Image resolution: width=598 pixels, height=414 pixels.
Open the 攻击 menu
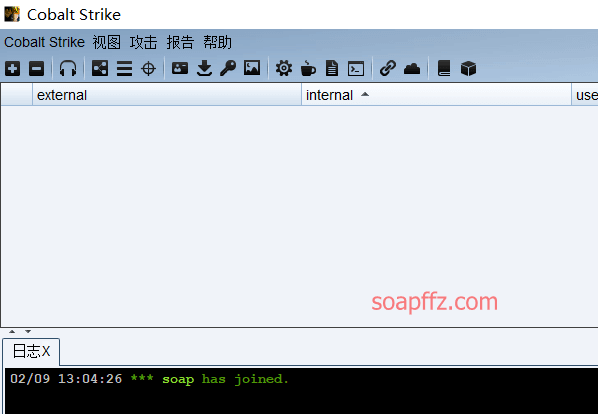click(143, 42)
